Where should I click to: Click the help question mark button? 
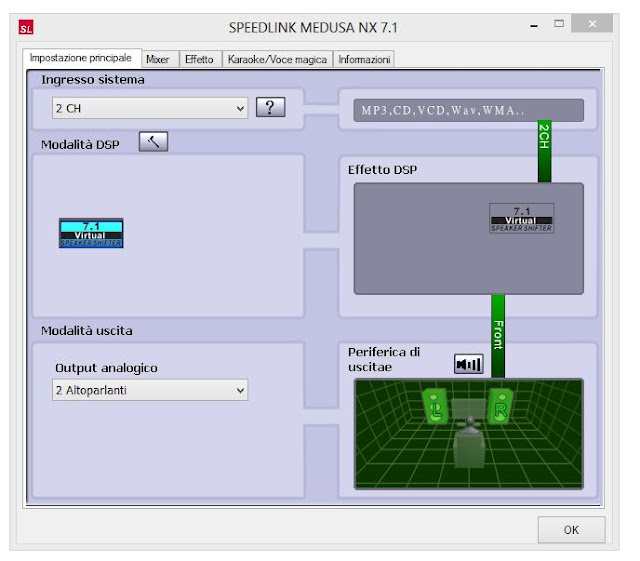(270, 107)
